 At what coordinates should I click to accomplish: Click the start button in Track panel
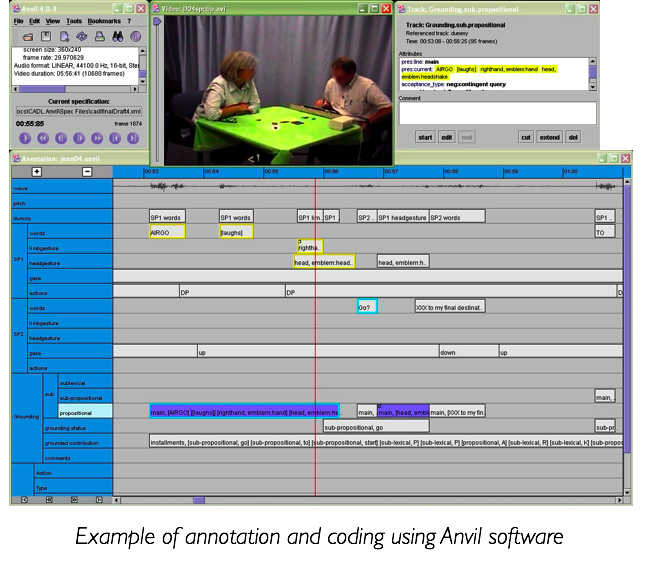(x=425, y=137)
